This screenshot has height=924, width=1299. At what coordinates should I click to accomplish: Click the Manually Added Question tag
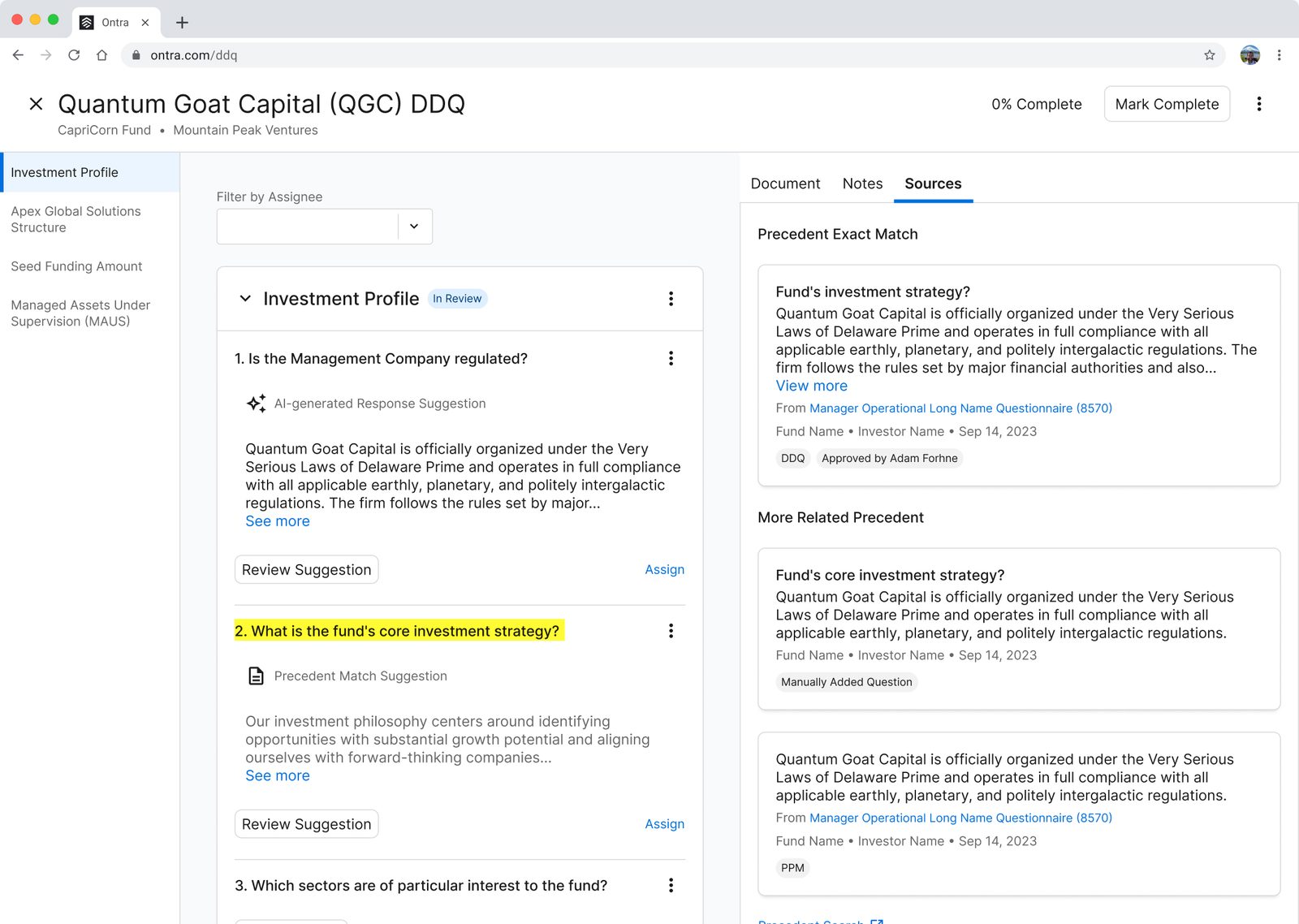(846, 682)
